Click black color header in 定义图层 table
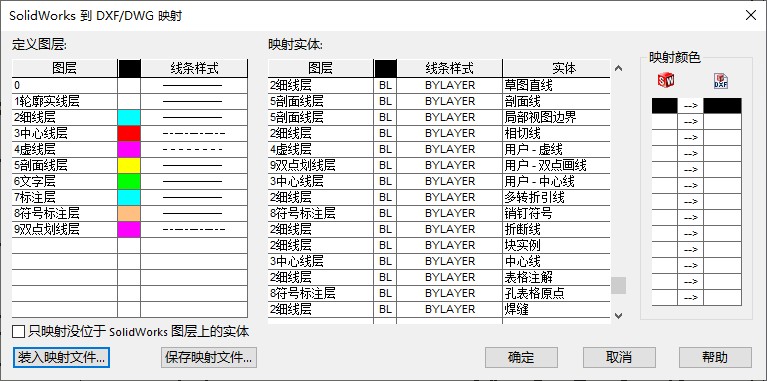 pos(129,68)
